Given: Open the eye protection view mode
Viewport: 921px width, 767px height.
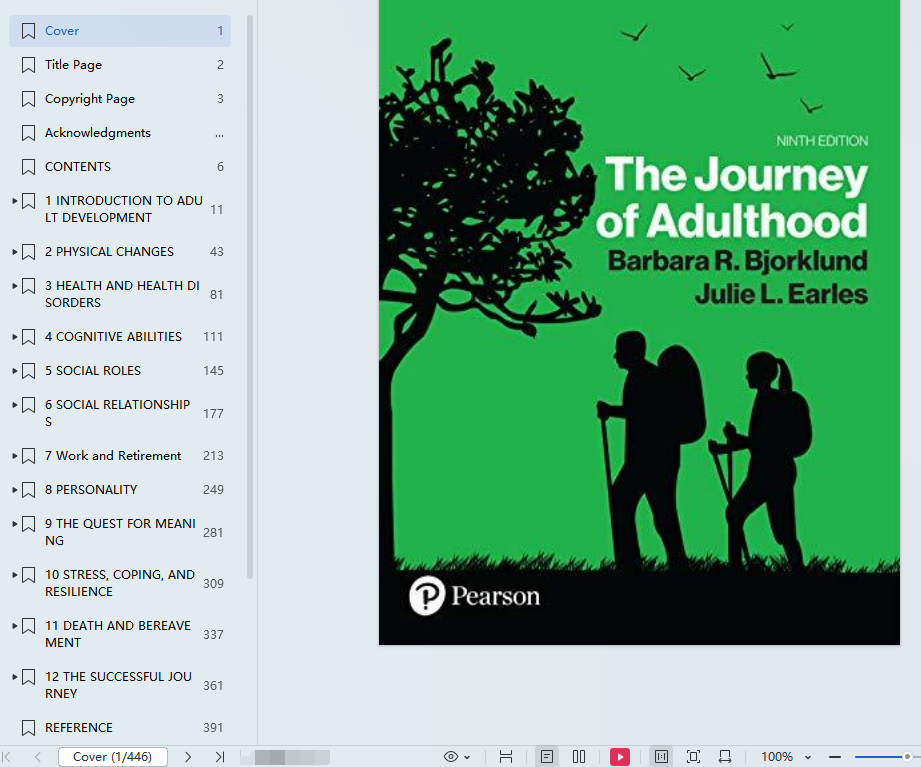Looking at the screenshot, I should point(451,756).
